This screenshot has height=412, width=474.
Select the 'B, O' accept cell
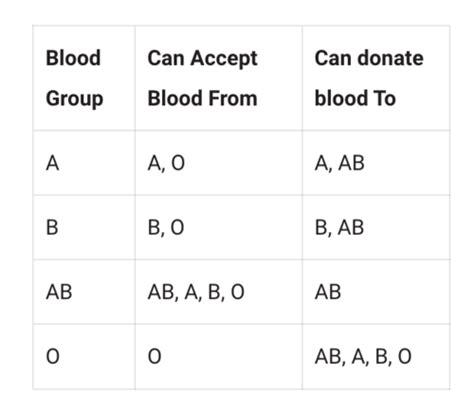(219, 227)
